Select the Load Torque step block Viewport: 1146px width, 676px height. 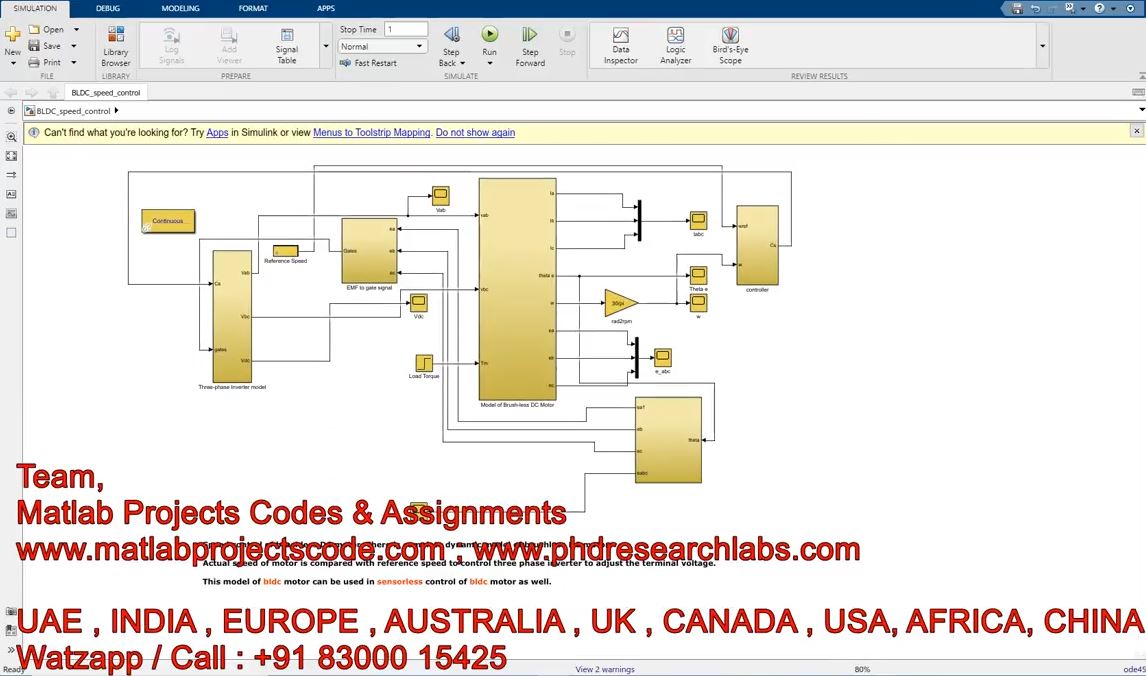click(424, 363)
